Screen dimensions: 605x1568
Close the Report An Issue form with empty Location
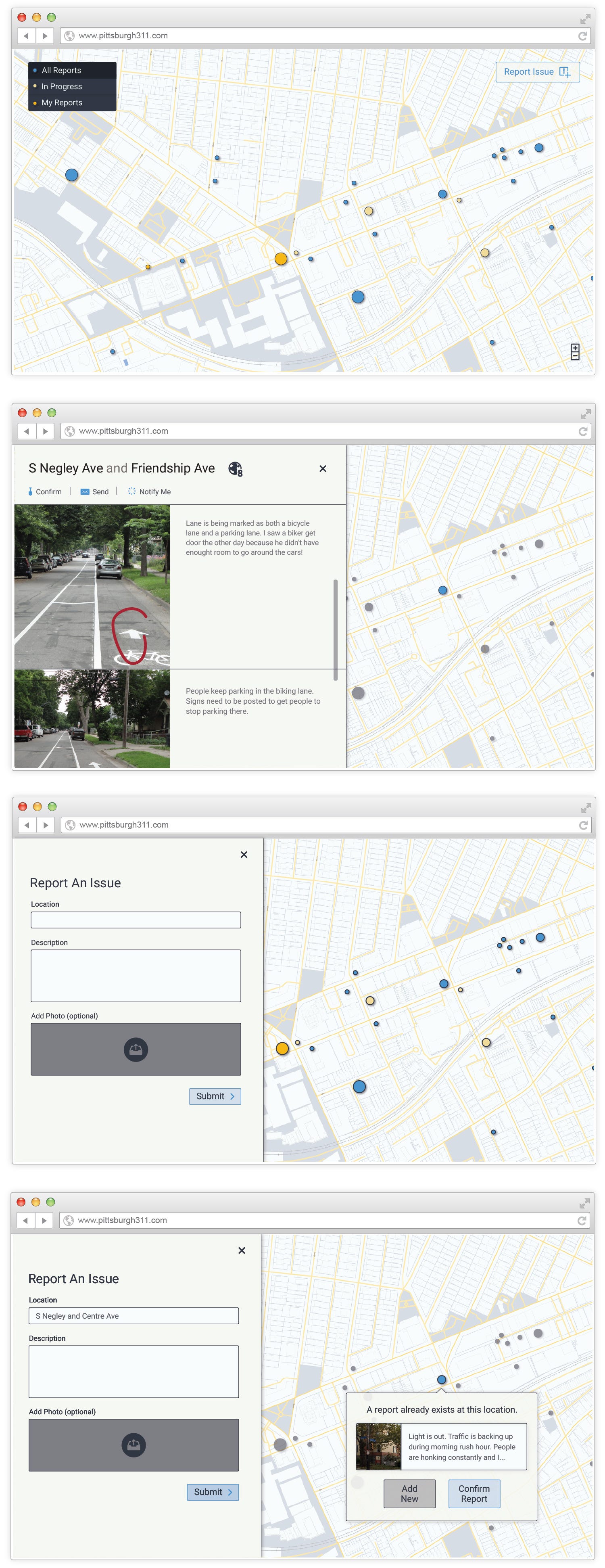tap(244, 855)
